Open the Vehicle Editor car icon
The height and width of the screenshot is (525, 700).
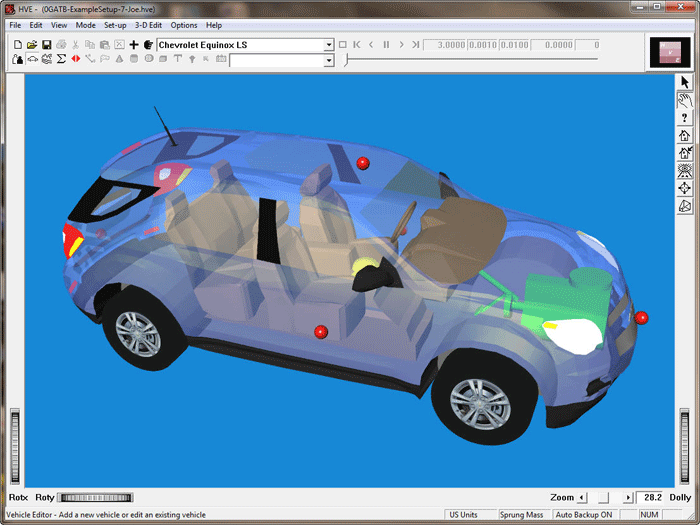[x=32, y=60]
